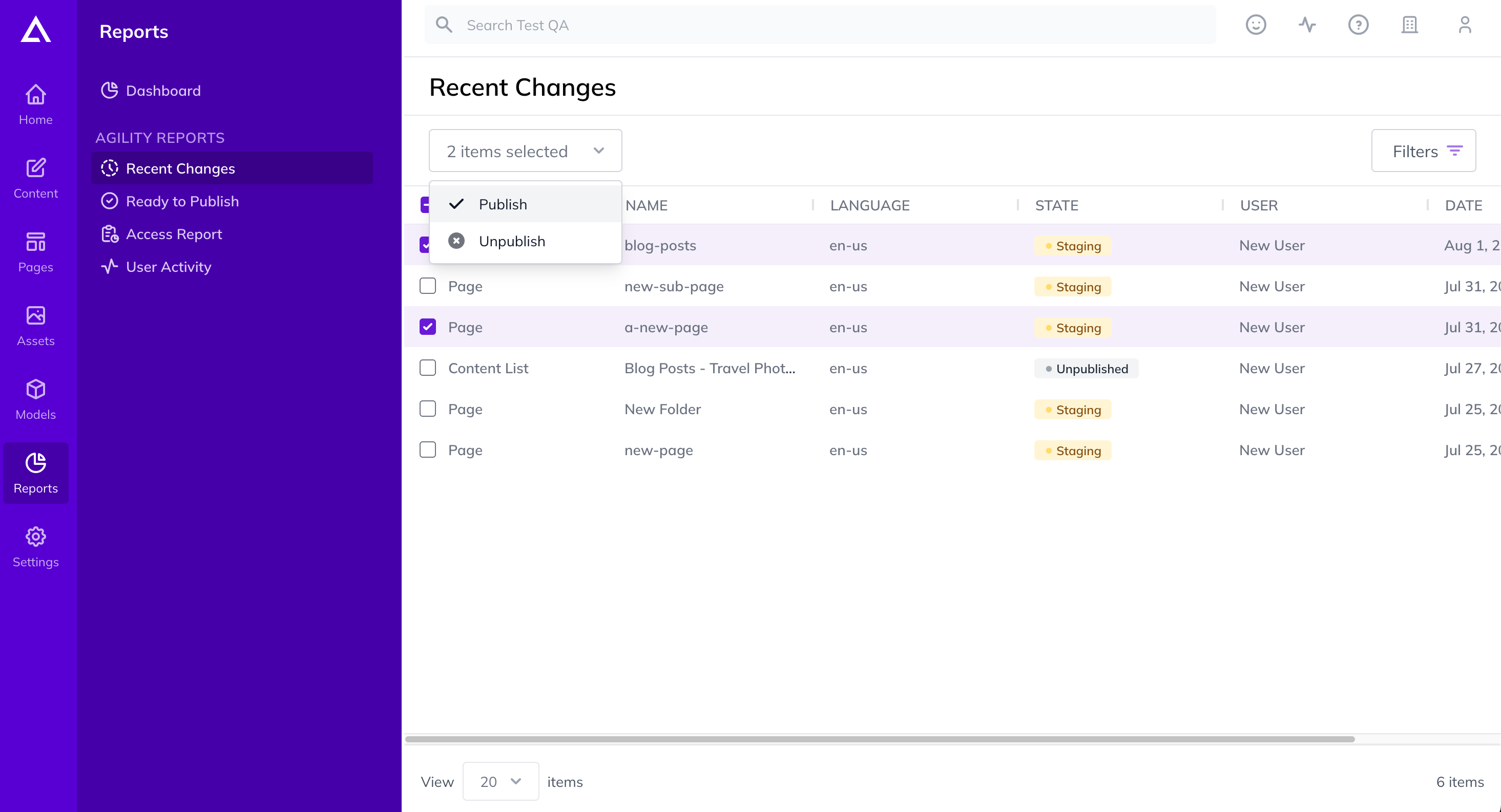Image resolution: width=1501 pixels, height=812 pixels.
Task: Open User Activity report
Action: pyautogui.click(x=156, y=267)
